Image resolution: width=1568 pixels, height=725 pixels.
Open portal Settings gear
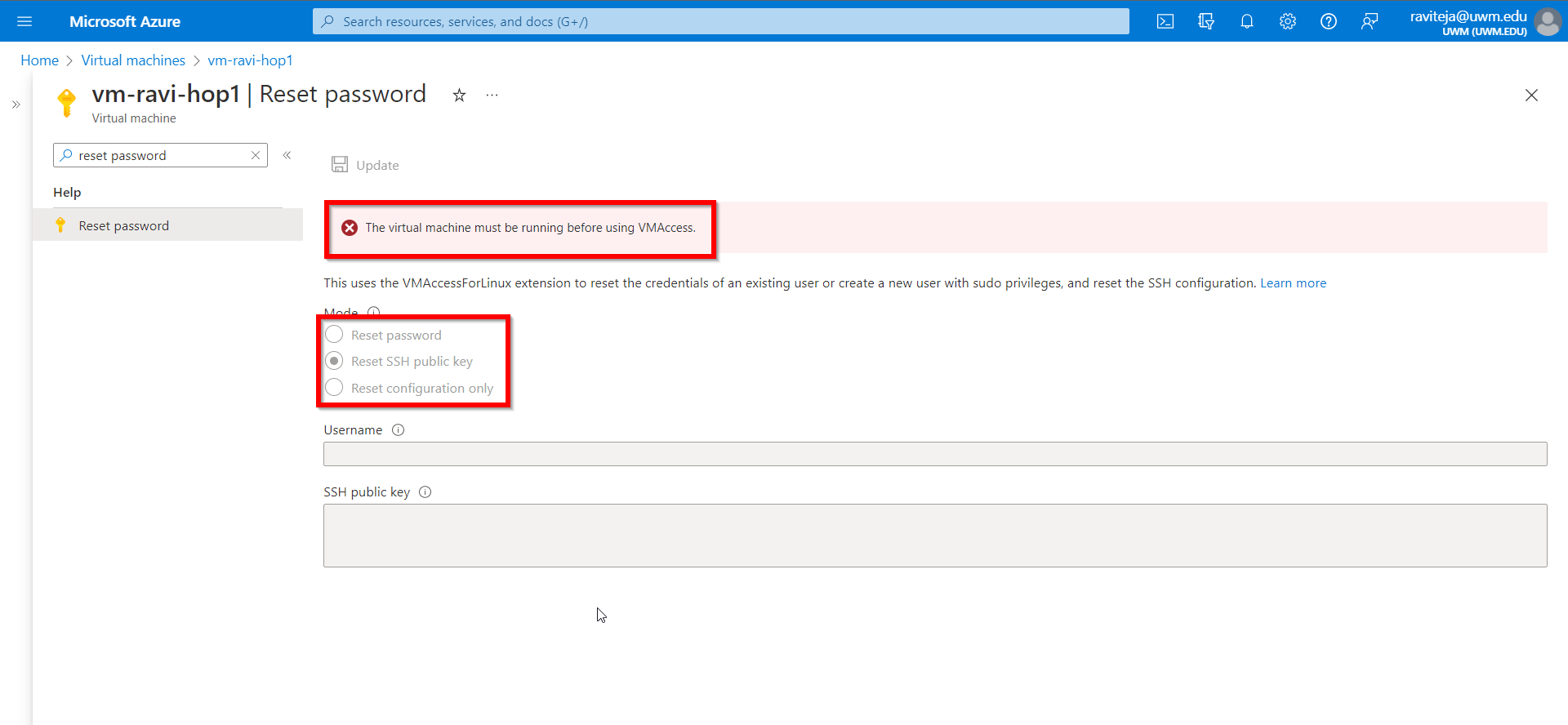coord(1288,21)
